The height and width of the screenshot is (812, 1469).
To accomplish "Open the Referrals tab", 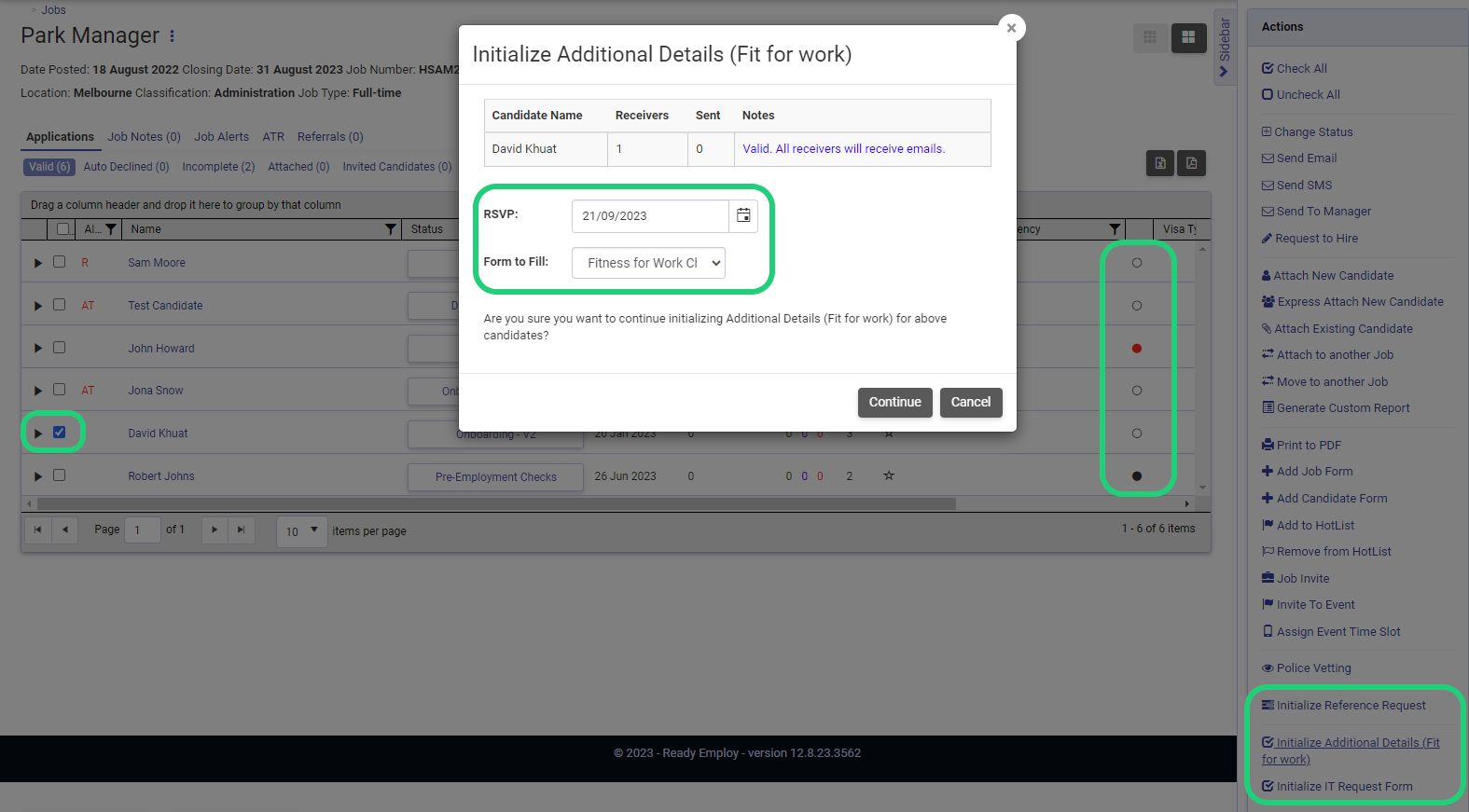I will point(330,136).
